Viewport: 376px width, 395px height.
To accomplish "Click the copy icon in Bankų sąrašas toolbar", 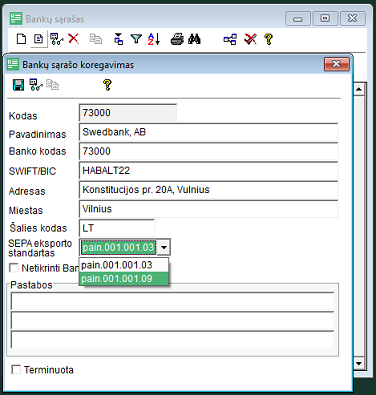I will click(96, 39).
